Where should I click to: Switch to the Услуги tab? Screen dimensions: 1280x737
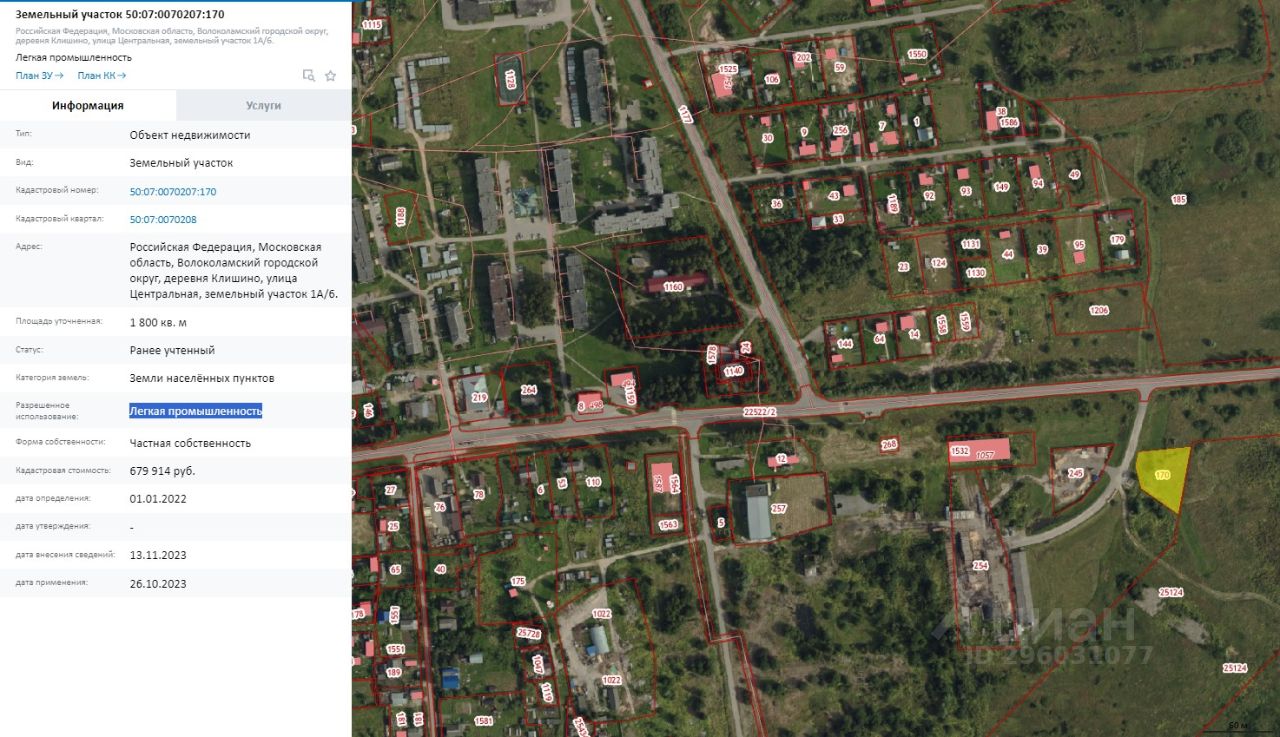pos(263,105)
